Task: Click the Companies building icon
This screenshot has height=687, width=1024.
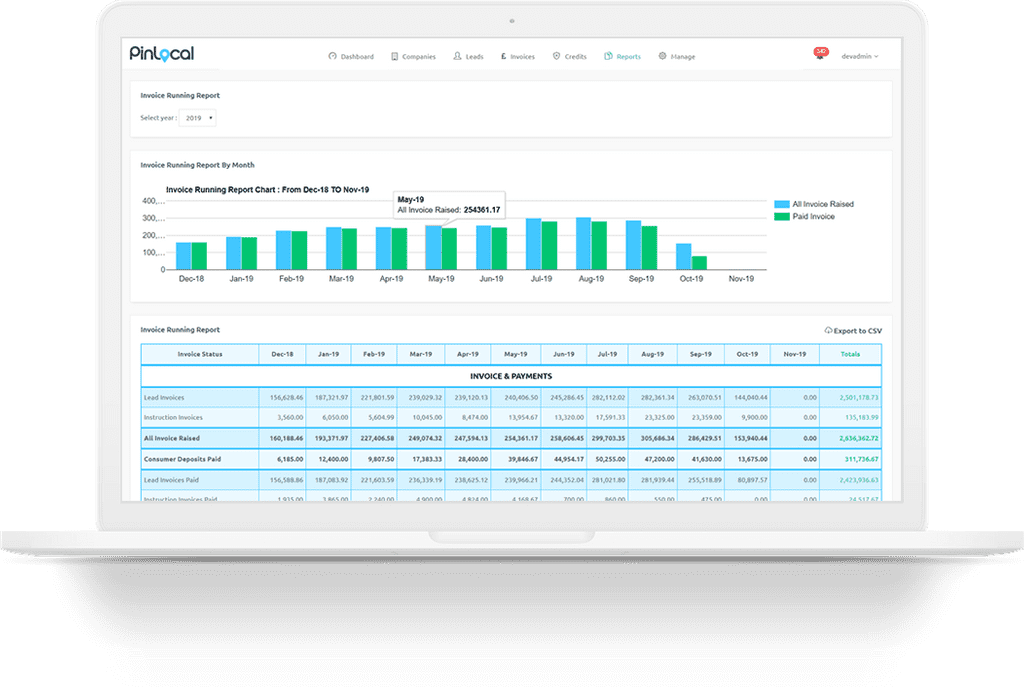Action: (x=395, y=57)
